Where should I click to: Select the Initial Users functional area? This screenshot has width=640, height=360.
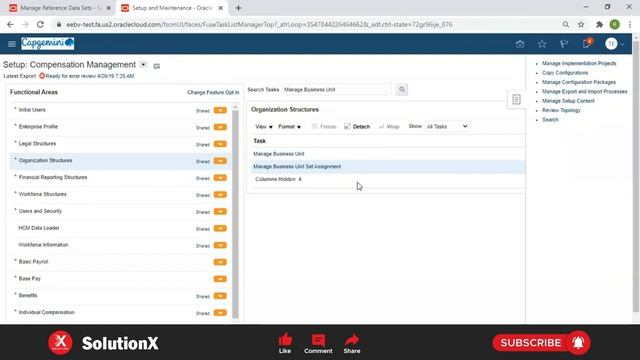point(32,110)
